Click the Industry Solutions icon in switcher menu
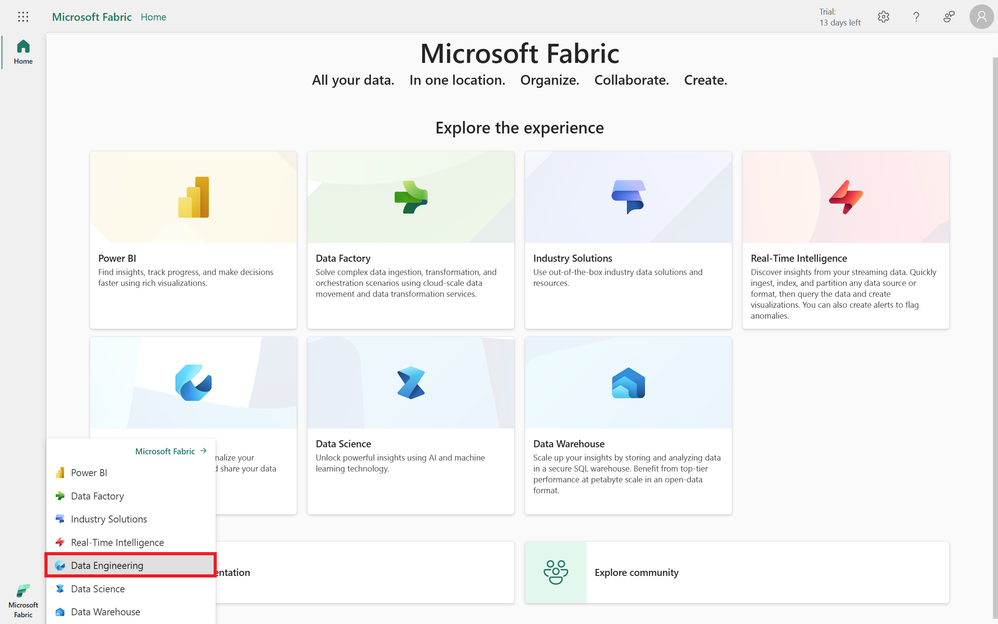 pos(60,519)
